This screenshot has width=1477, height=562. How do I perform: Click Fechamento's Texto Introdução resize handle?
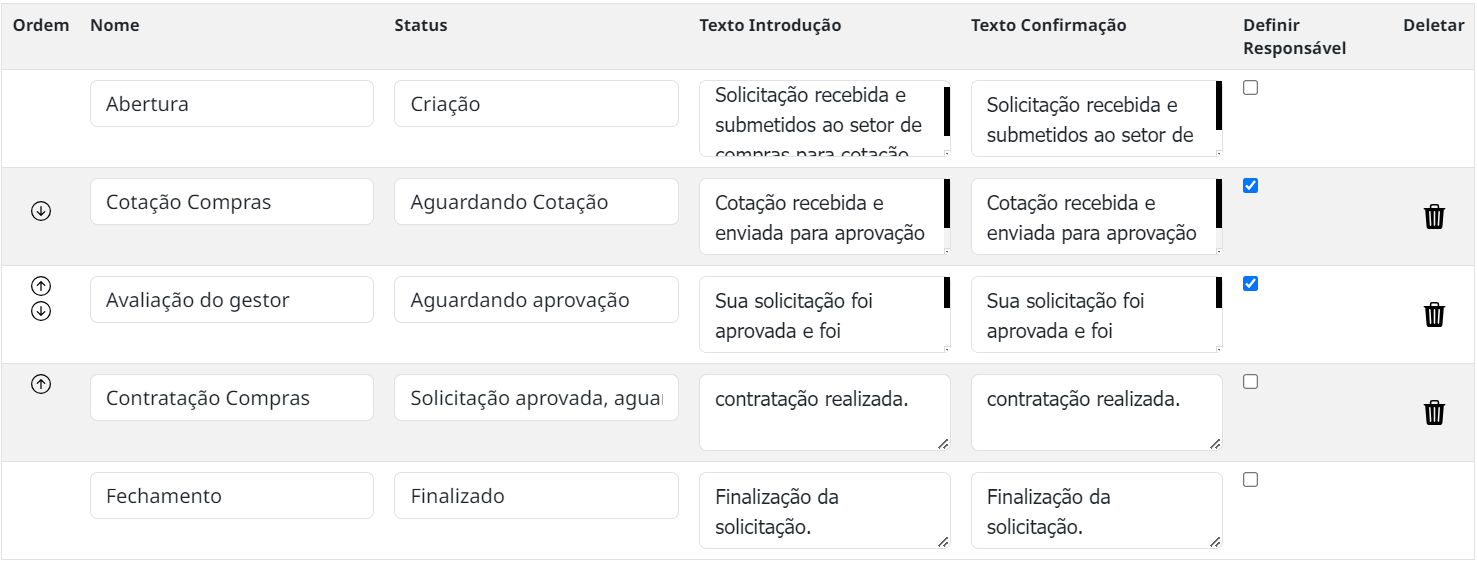pos(943,542)
